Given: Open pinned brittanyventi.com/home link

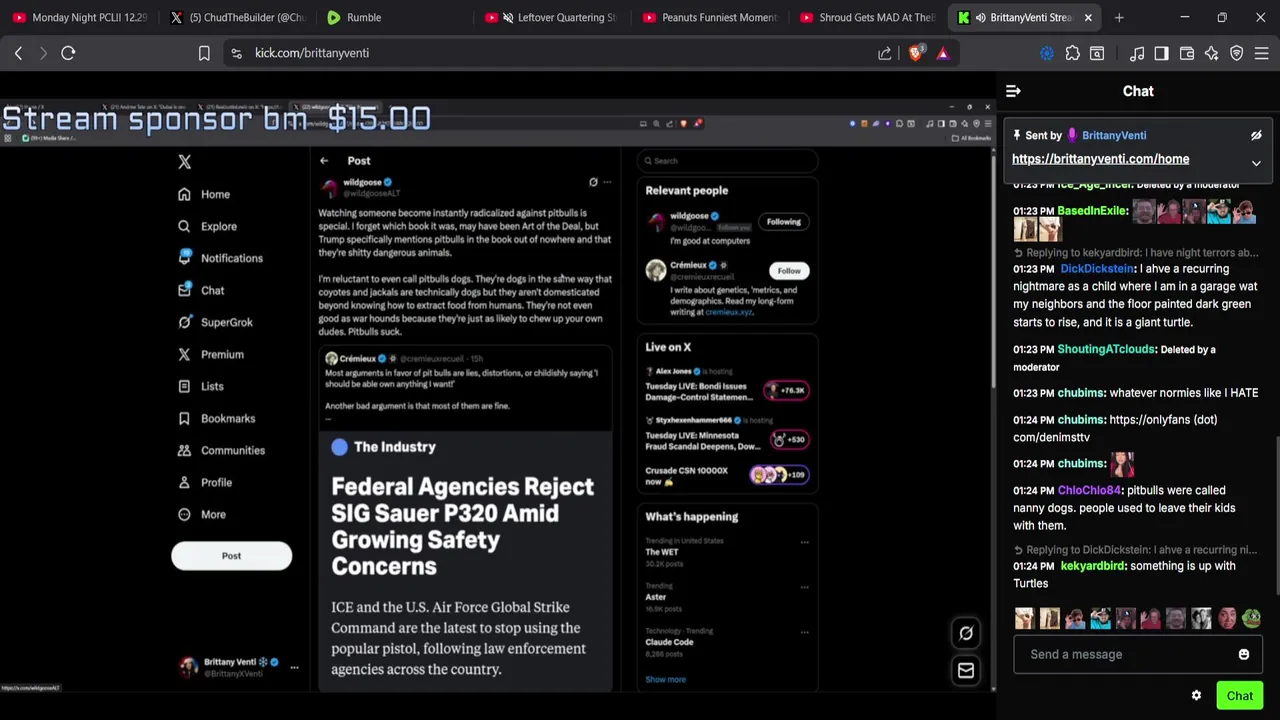Looking at the screenshot, I should pos(1100,159).
